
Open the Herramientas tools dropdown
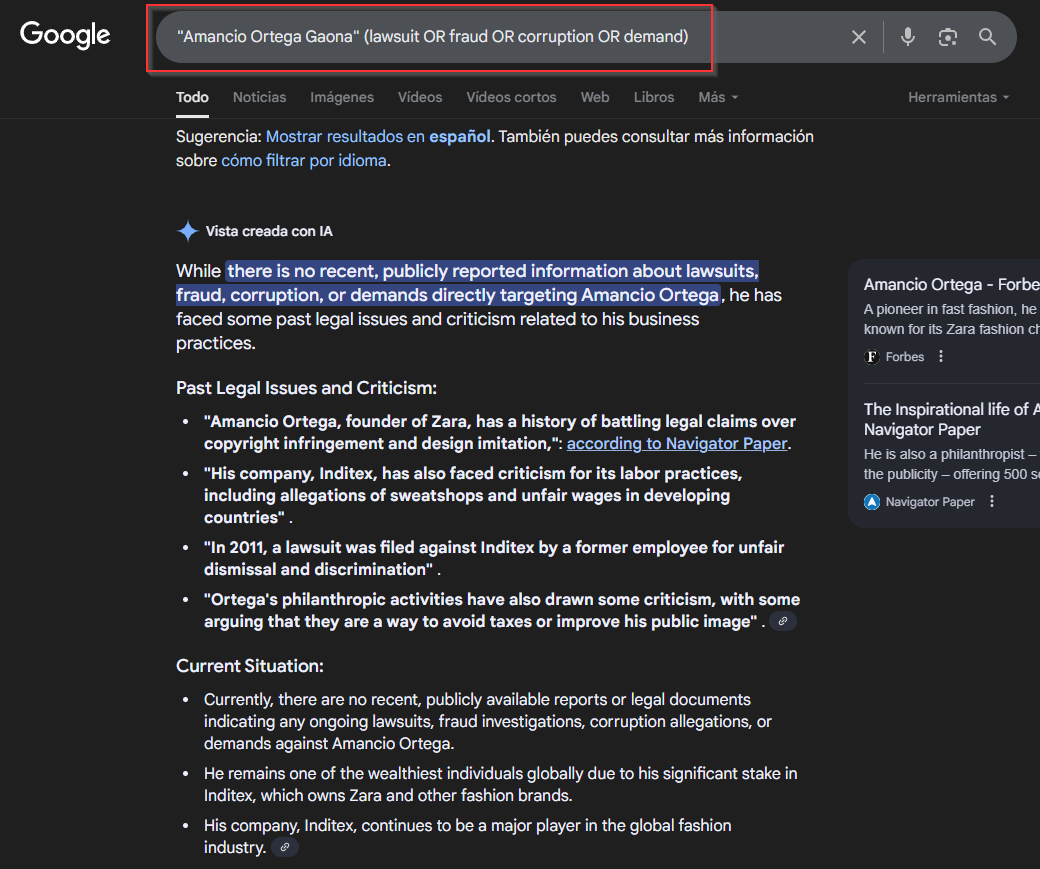(x=958, y=97)
